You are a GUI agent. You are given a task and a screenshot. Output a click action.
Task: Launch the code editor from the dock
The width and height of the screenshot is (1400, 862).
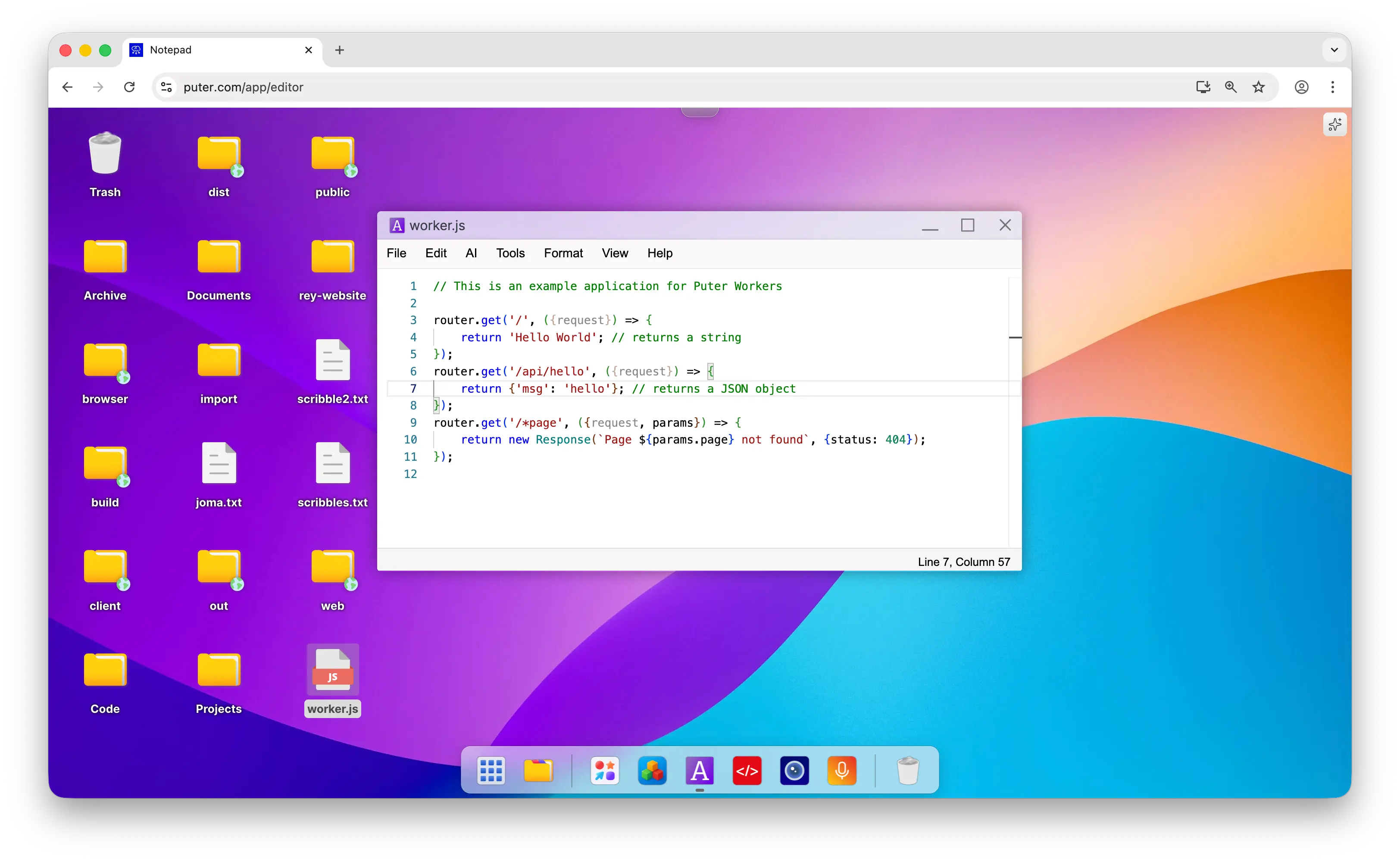point(747,770)
